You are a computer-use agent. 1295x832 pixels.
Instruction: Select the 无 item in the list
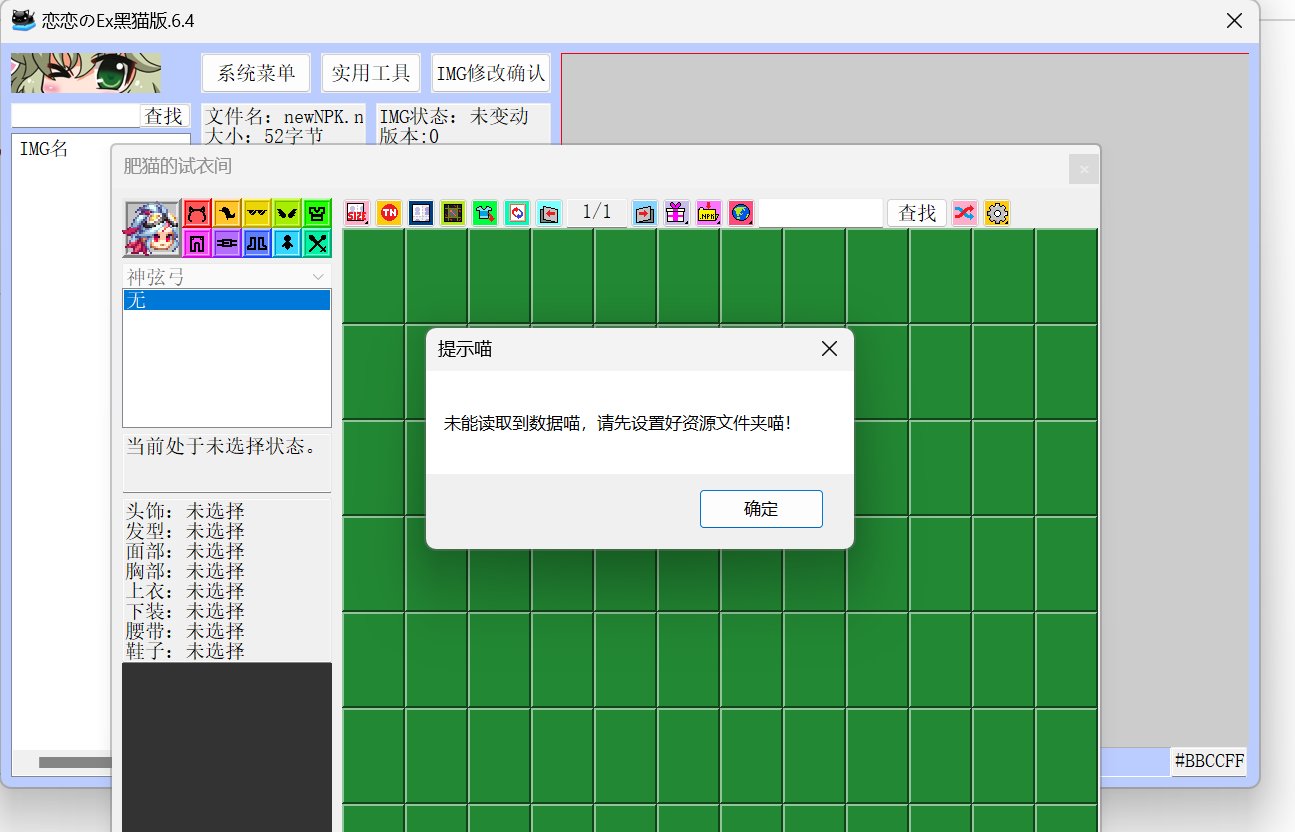[x=227, y=300]
